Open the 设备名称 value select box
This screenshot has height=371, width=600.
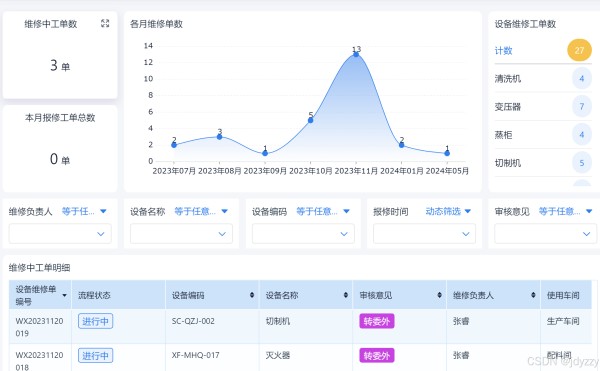(181, 234)
